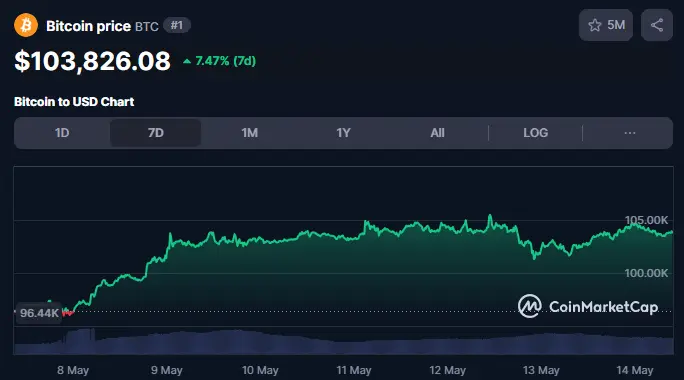The width and height of the screenshot is (684, 380).
Task: Click the 96.44K price label marker
Action: coord(39,313)
